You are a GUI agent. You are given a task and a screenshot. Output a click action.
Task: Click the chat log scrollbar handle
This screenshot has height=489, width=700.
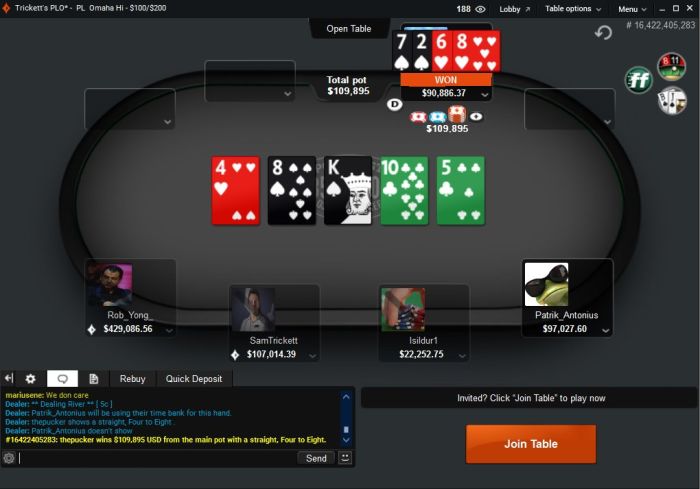click(346, 429)
